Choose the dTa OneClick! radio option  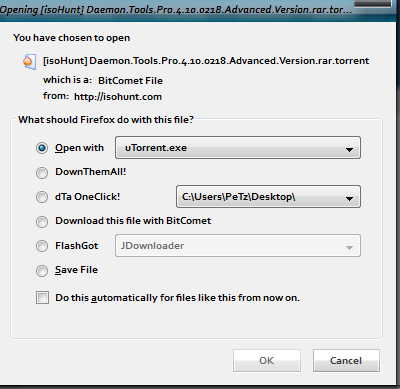42,197
